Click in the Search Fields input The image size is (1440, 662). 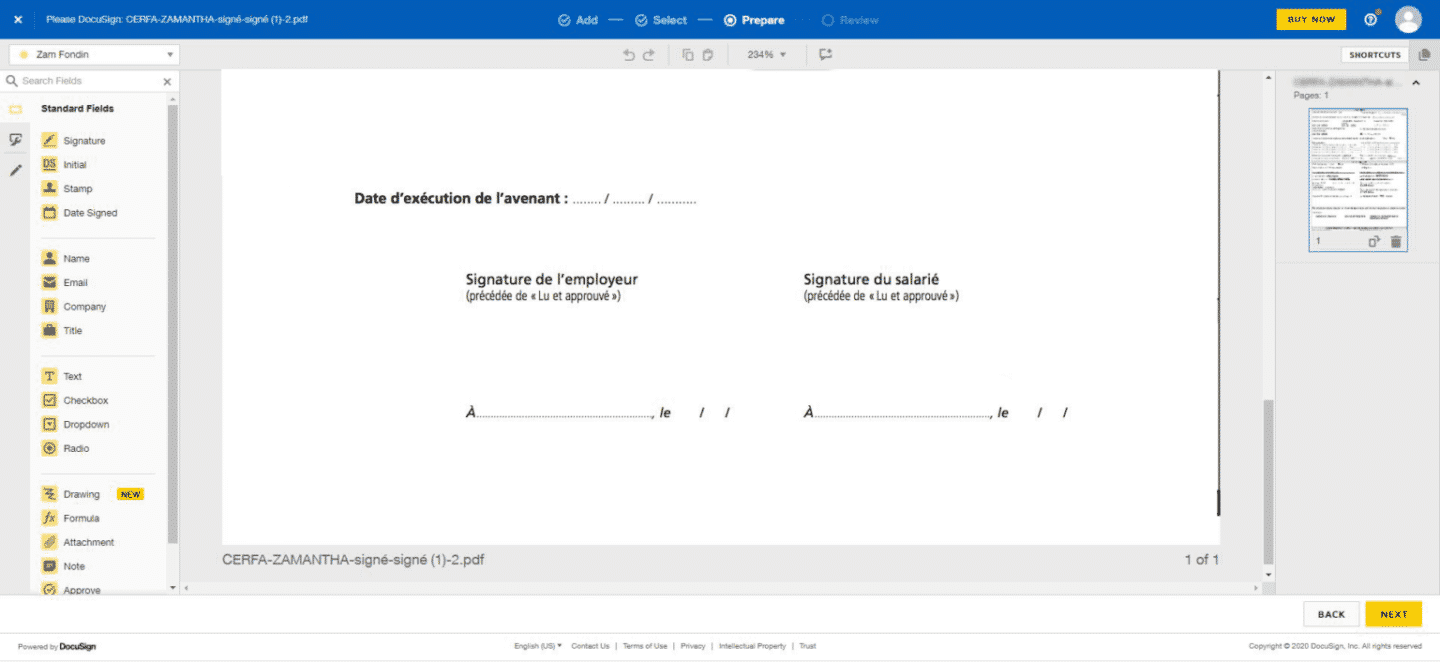point(88,81)
